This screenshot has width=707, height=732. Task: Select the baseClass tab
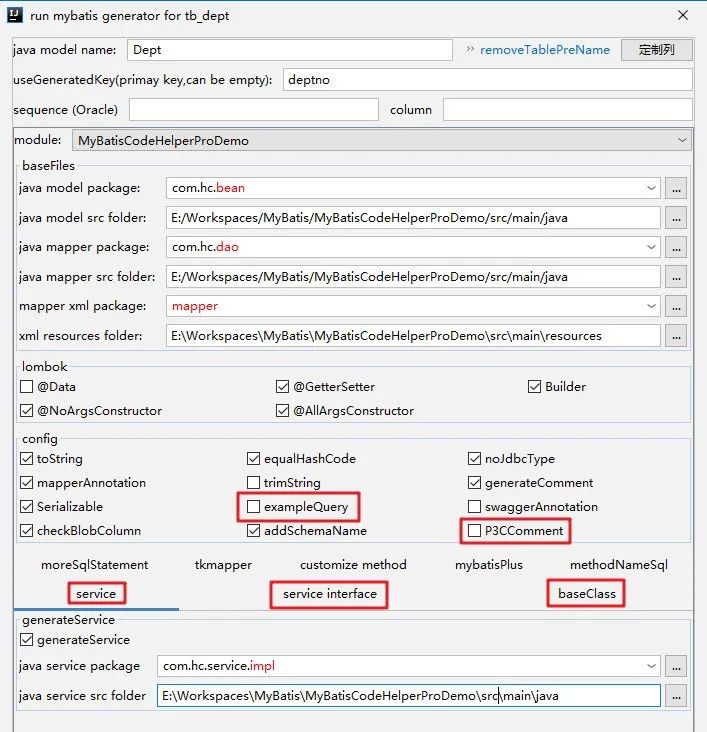(x=587, y=594)
